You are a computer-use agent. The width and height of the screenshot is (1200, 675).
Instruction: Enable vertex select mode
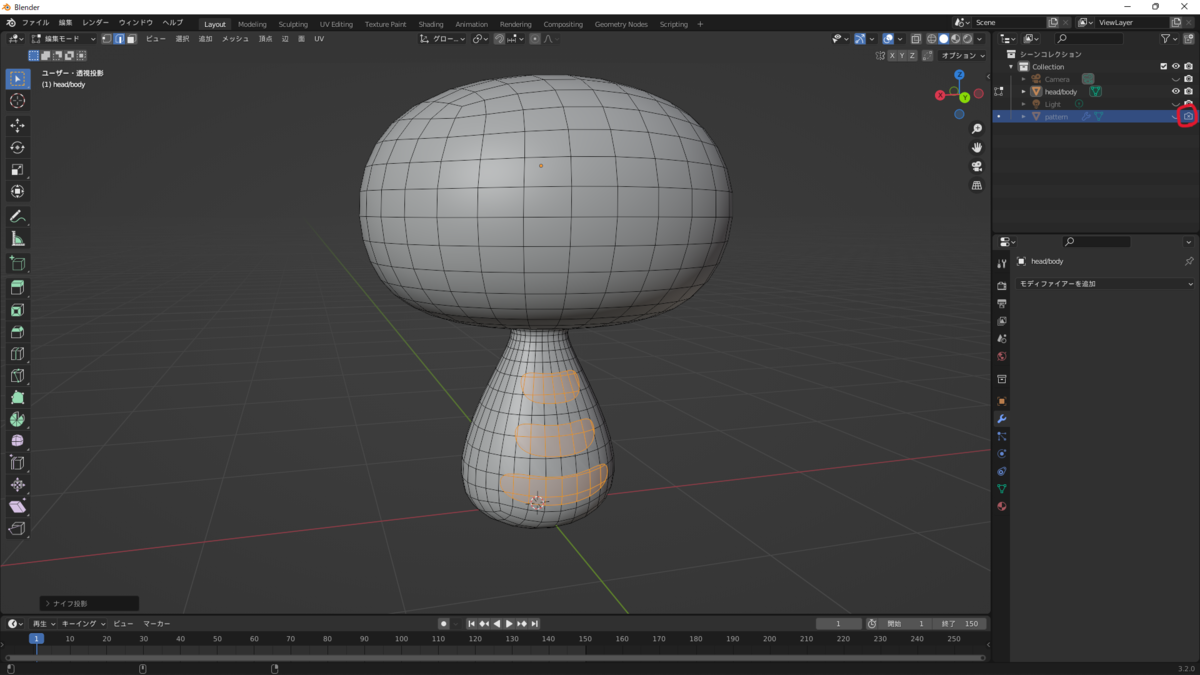[x=107, y=39]
